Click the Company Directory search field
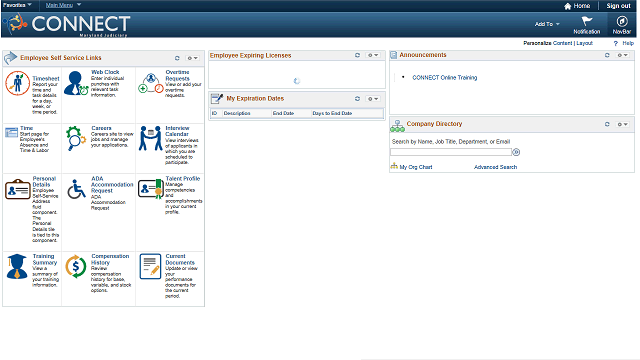Viewport: 640px width, 360px height. coord(451,152)
